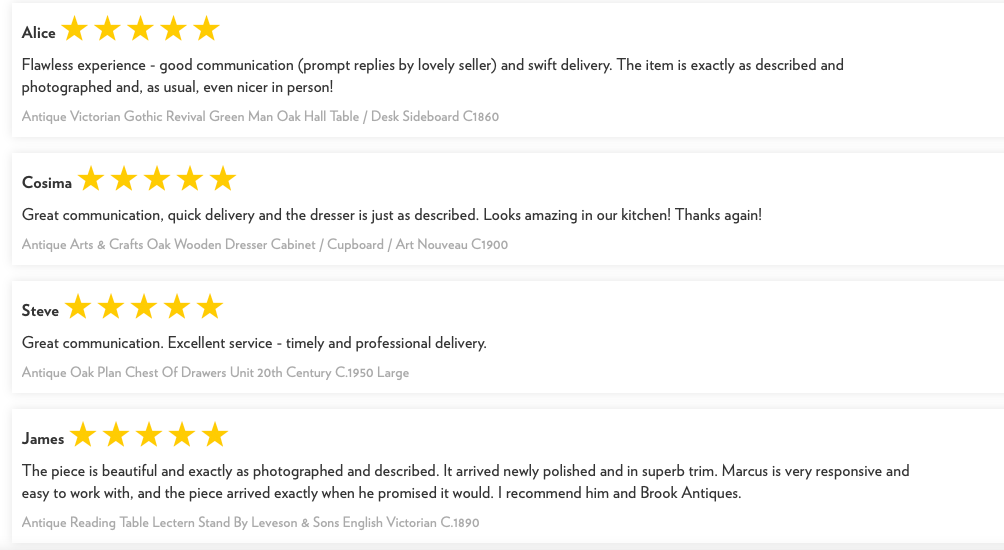The width and height of the screenshot is (1004, 550).
Task: Click the fifth star in Steve's rating
Action: coord(209,307)
